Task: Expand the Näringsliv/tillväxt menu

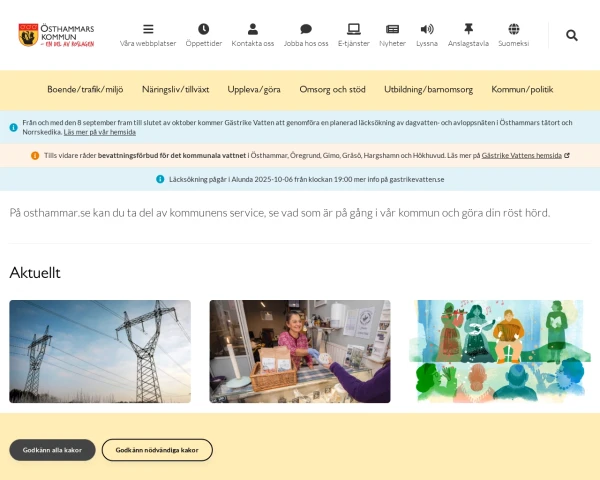Action: (x=175, y=90)
